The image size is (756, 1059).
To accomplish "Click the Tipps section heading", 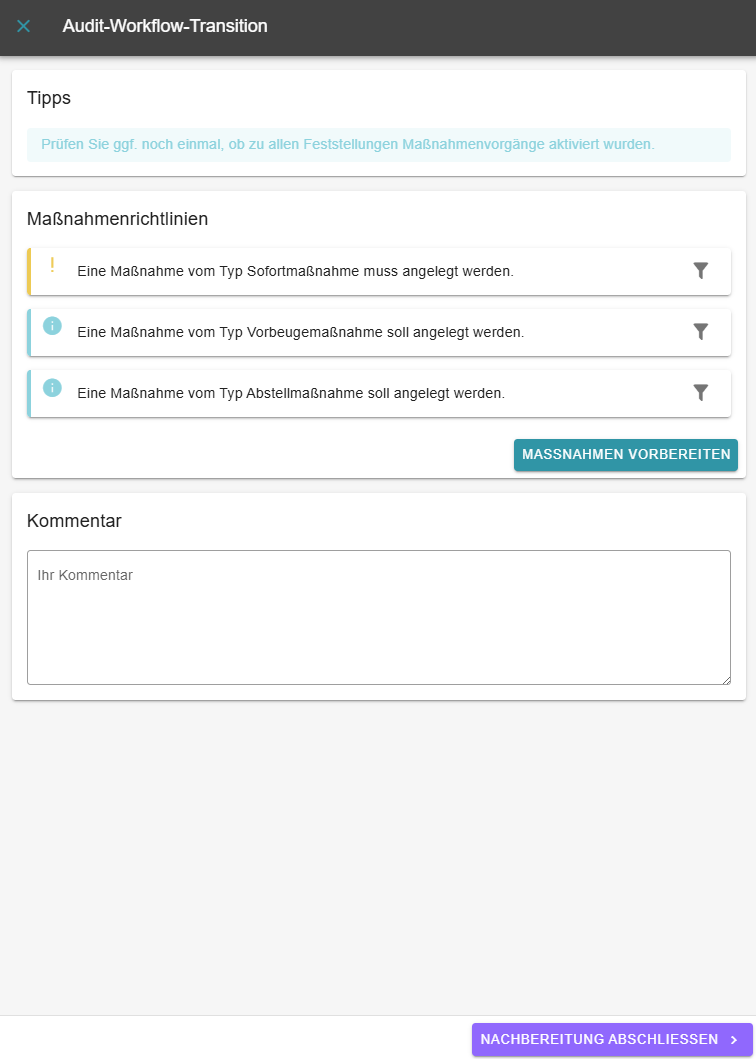I will [x=49, y=98].
